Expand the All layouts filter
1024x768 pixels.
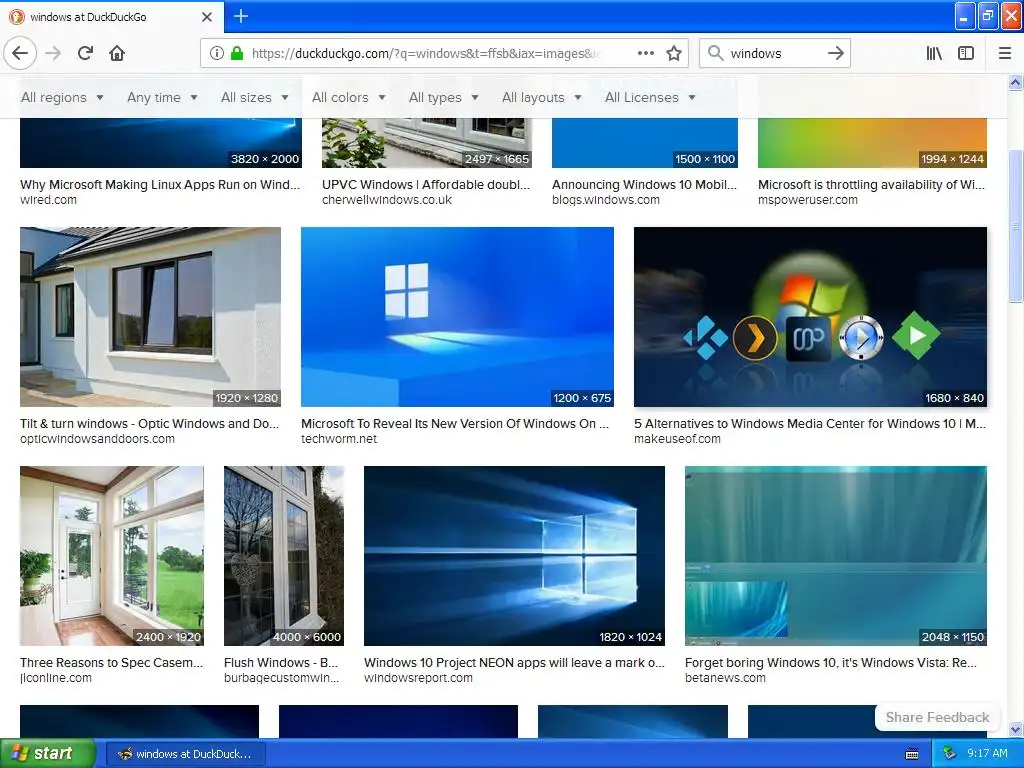[x=541, y=97]
